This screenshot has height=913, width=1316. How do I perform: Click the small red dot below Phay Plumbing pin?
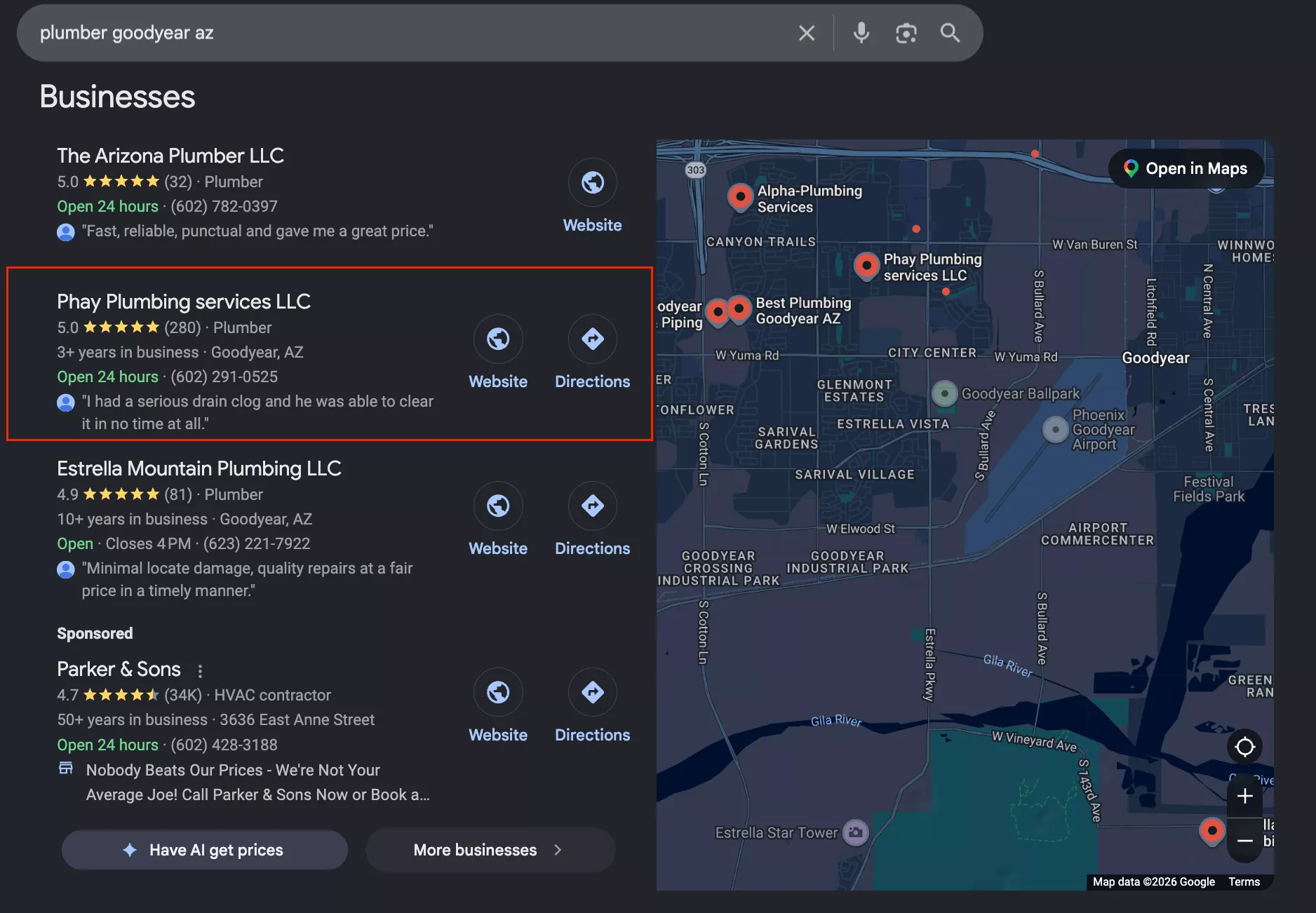(x=946, y=292)
